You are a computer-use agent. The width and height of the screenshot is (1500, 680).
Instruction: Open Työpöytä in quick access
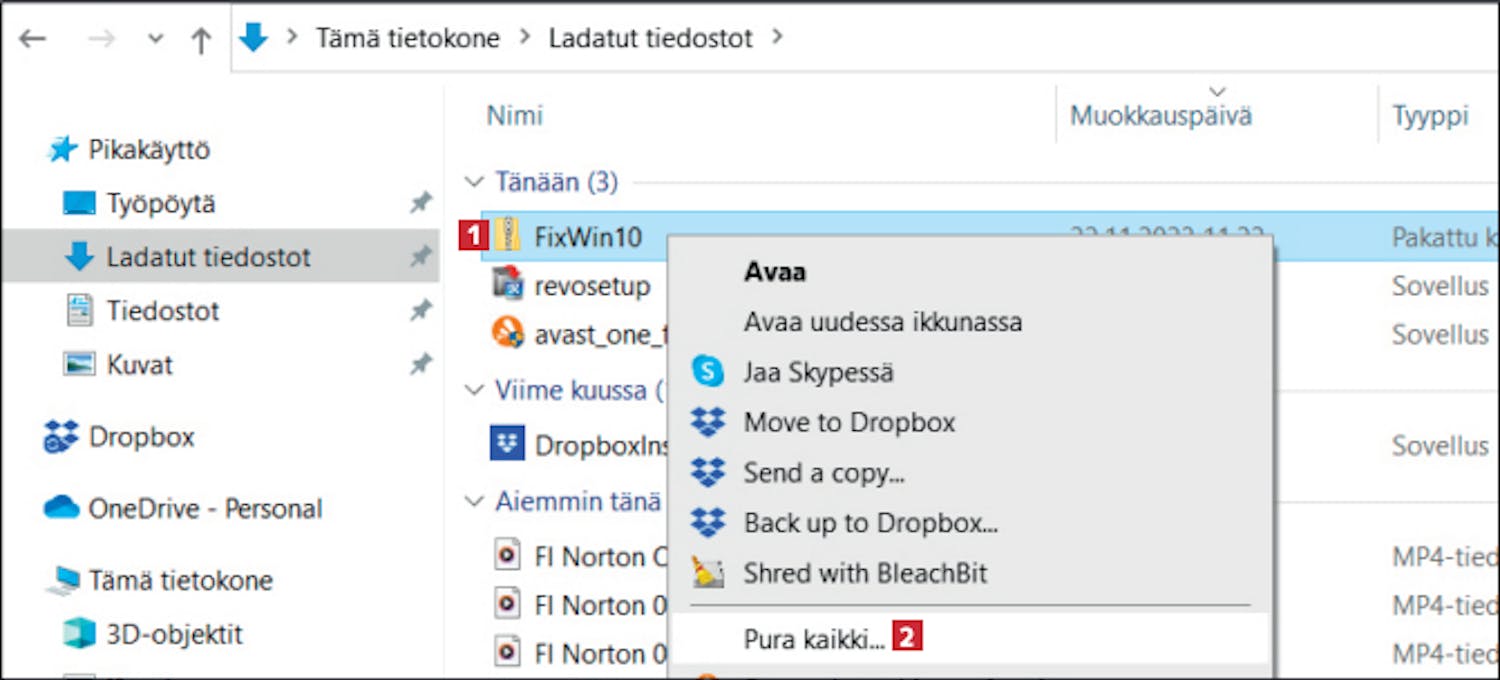161,204
